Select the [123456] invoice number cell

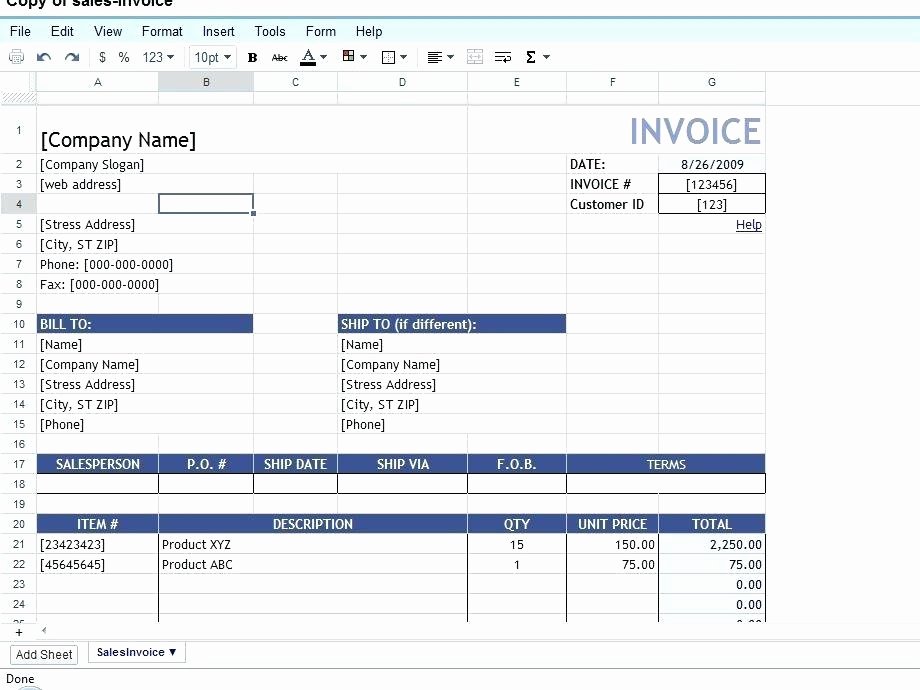pos(712,184)
